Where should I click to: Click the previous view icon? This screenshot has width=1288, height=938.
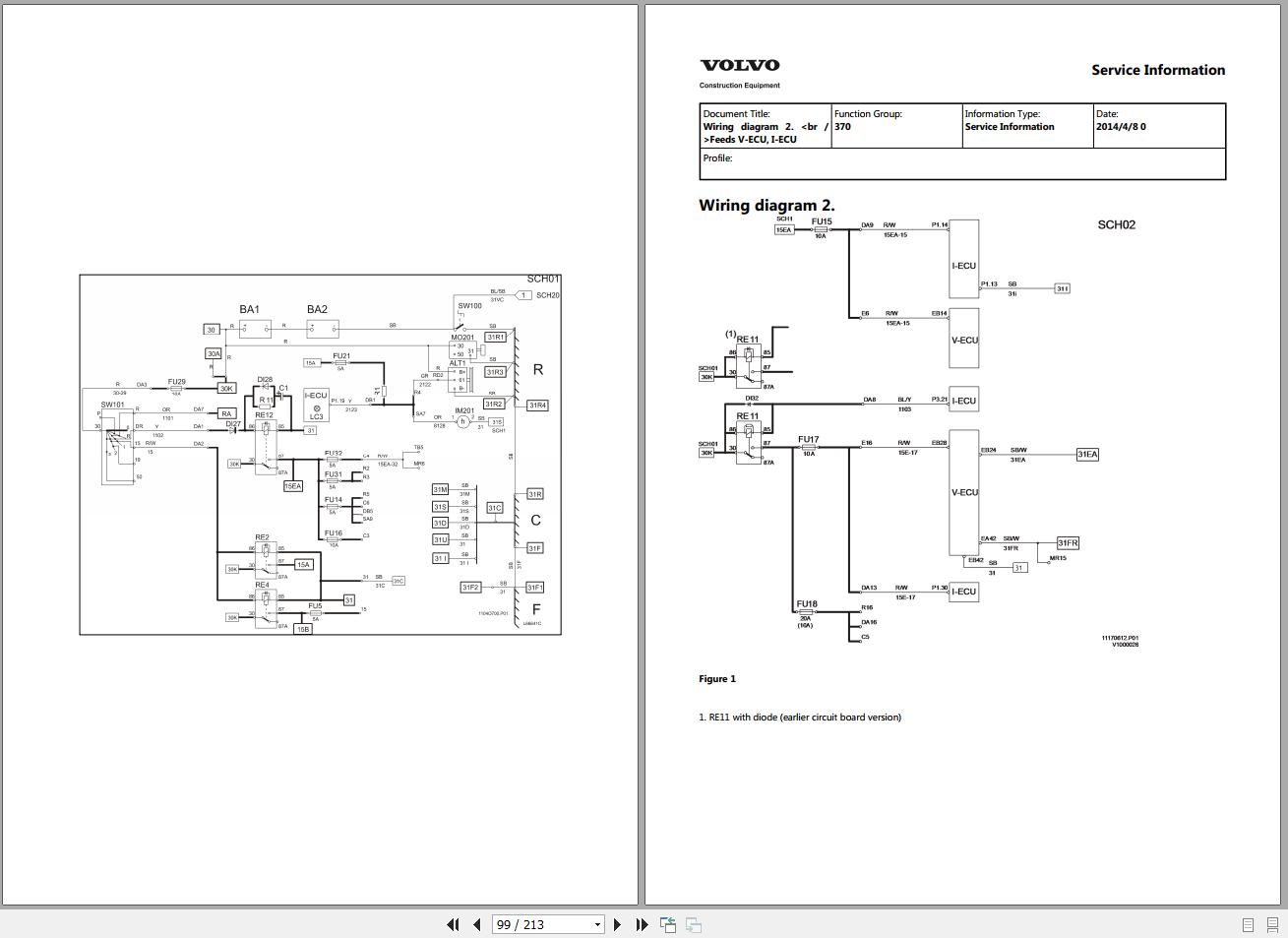tap(668, 924)
